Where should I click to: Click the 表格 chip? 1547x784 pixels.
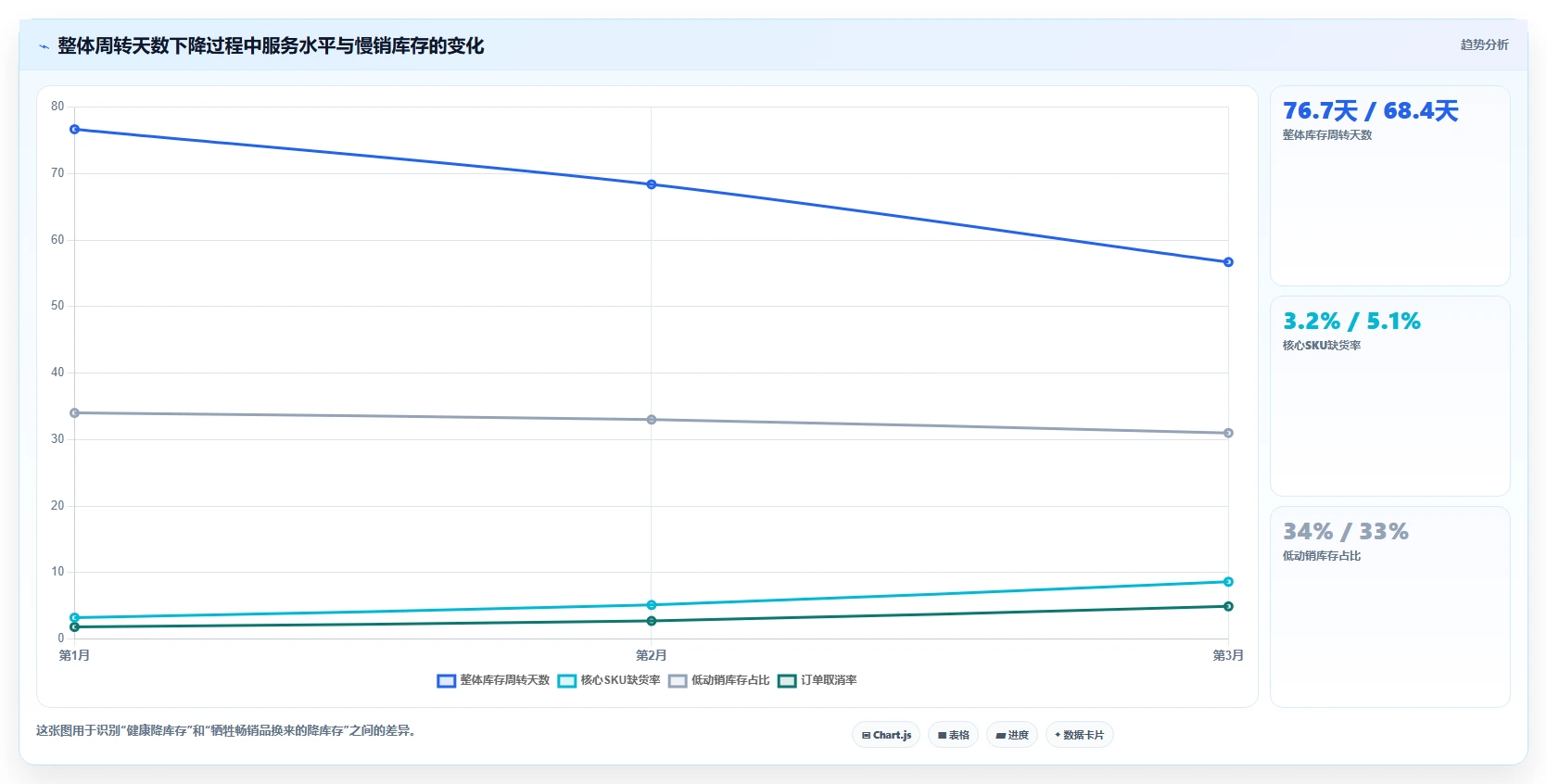(x=953, y=735)
